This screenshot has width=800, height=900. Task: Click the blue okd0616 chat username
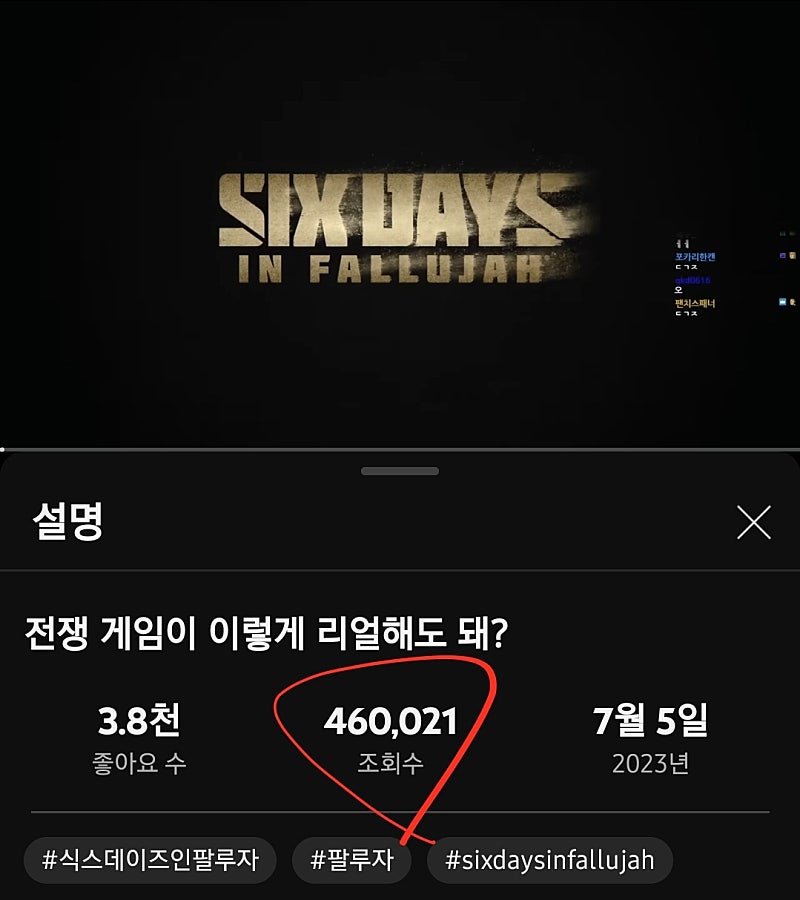pyautogui.click(x=693, y=280)
